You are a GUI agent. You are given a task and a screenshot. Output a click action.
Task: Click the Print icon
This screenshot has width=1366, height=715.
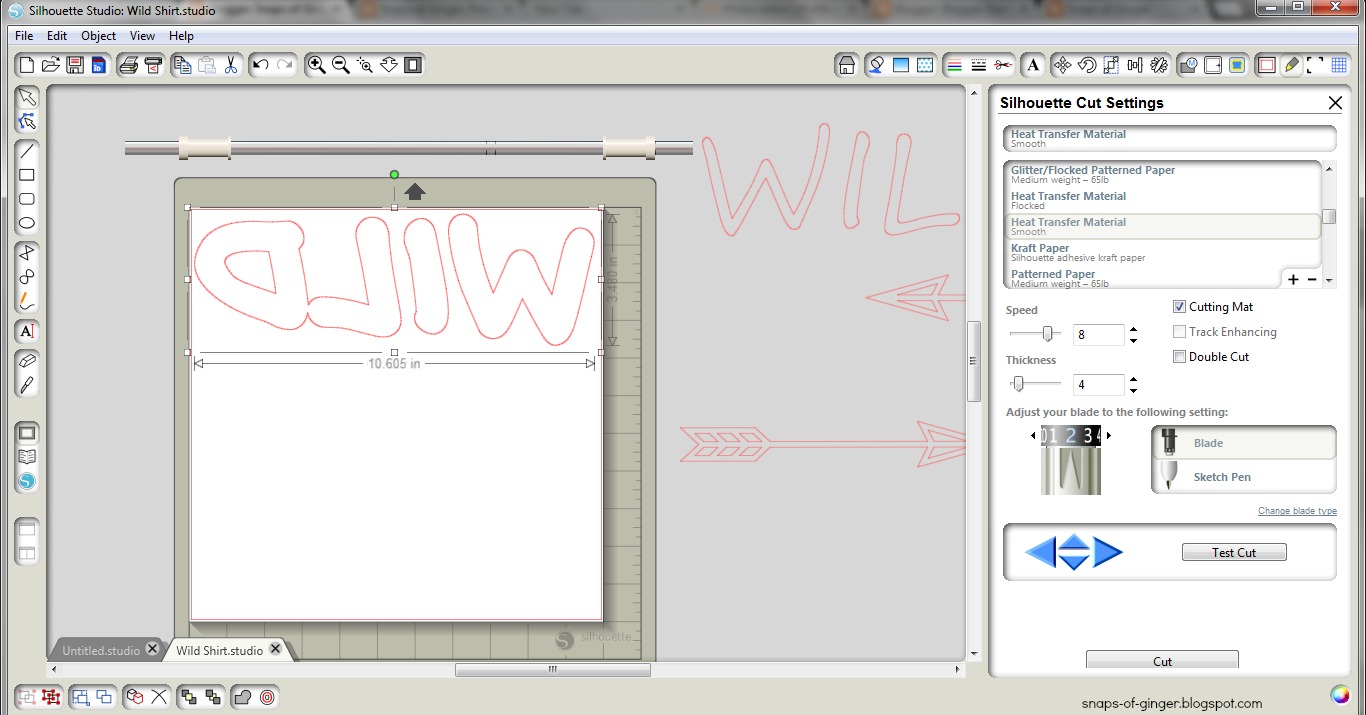click(128, 65)
